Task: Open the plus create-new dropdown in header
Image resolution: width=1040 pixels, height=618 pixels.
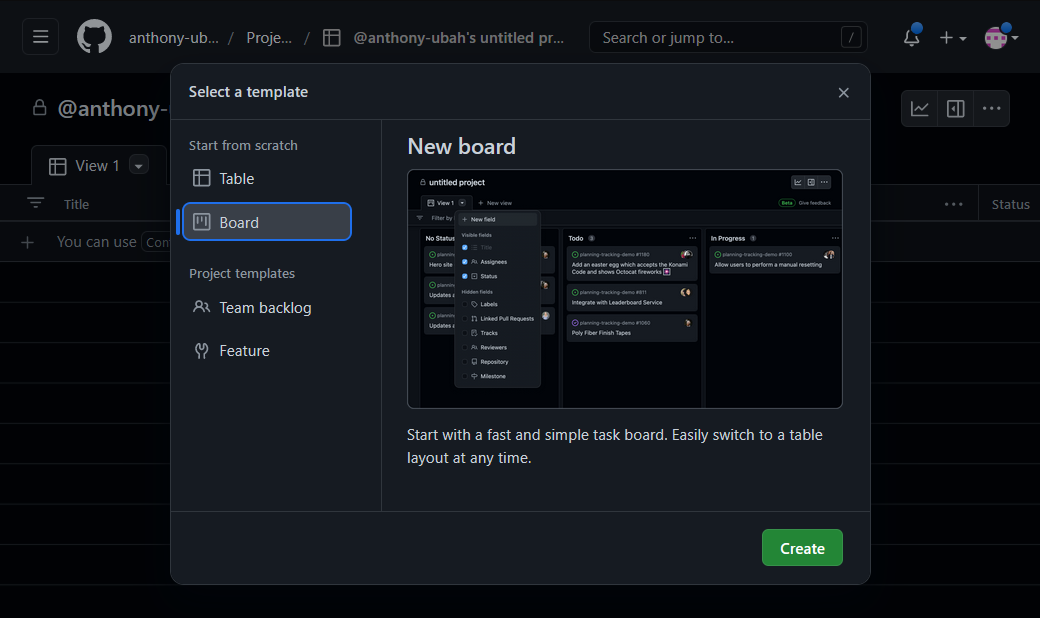Action: tap(952, 38)
